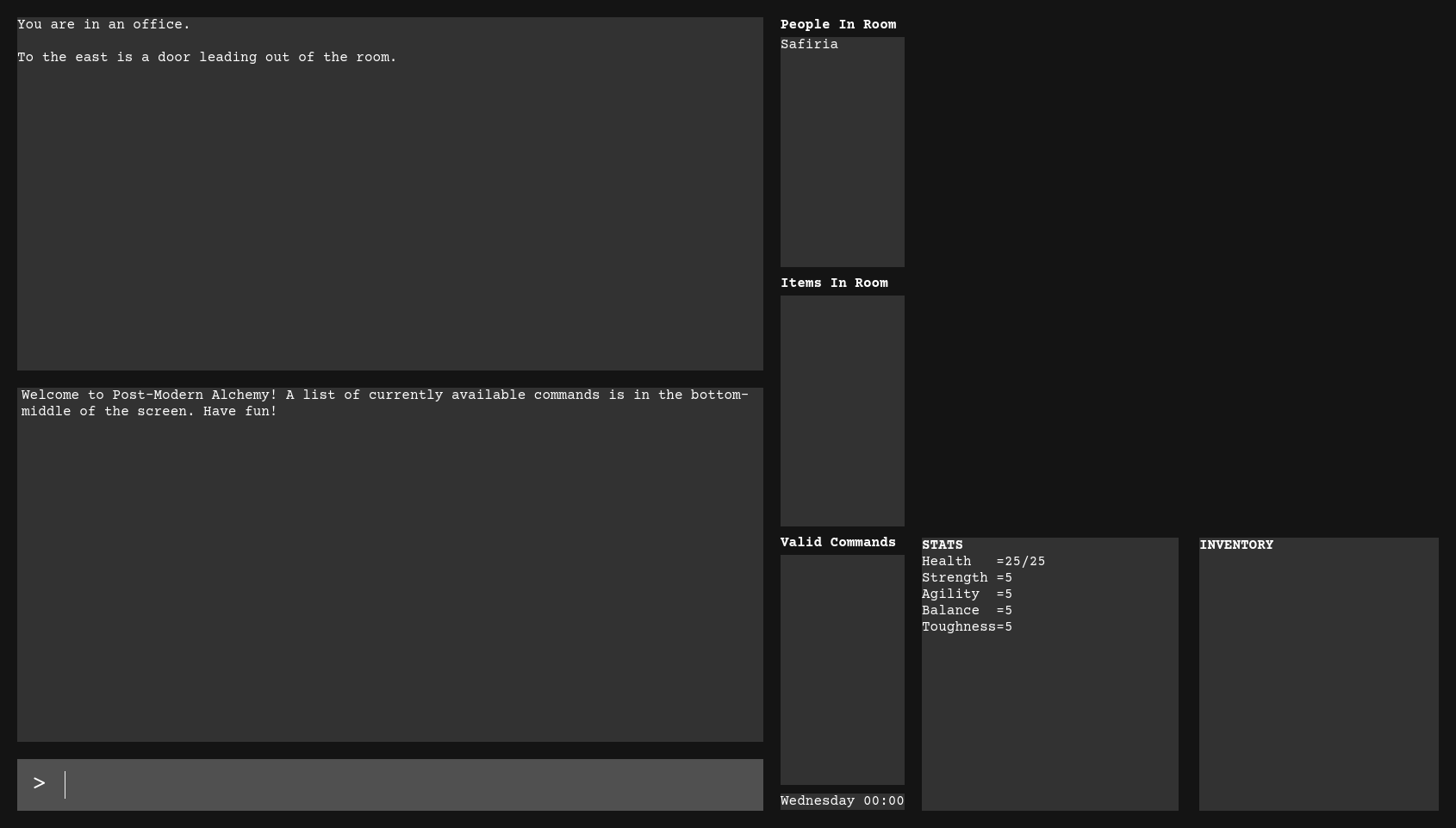This screenshot has width=1456, height=828.
Task: Click the empty Valid Commands list
Action: (x=842, y=669)
